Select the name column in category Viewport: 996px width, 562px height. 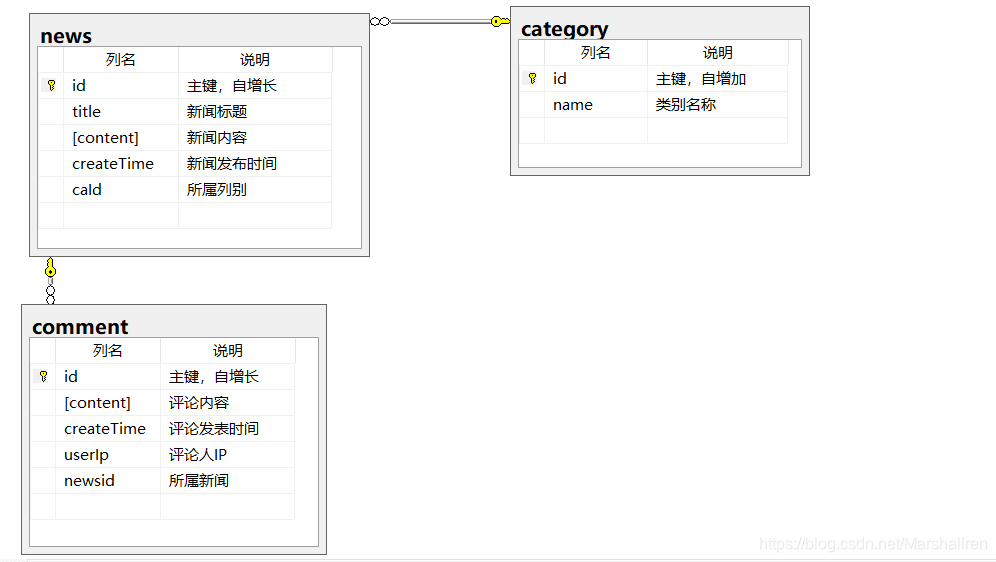pos(595,105)
